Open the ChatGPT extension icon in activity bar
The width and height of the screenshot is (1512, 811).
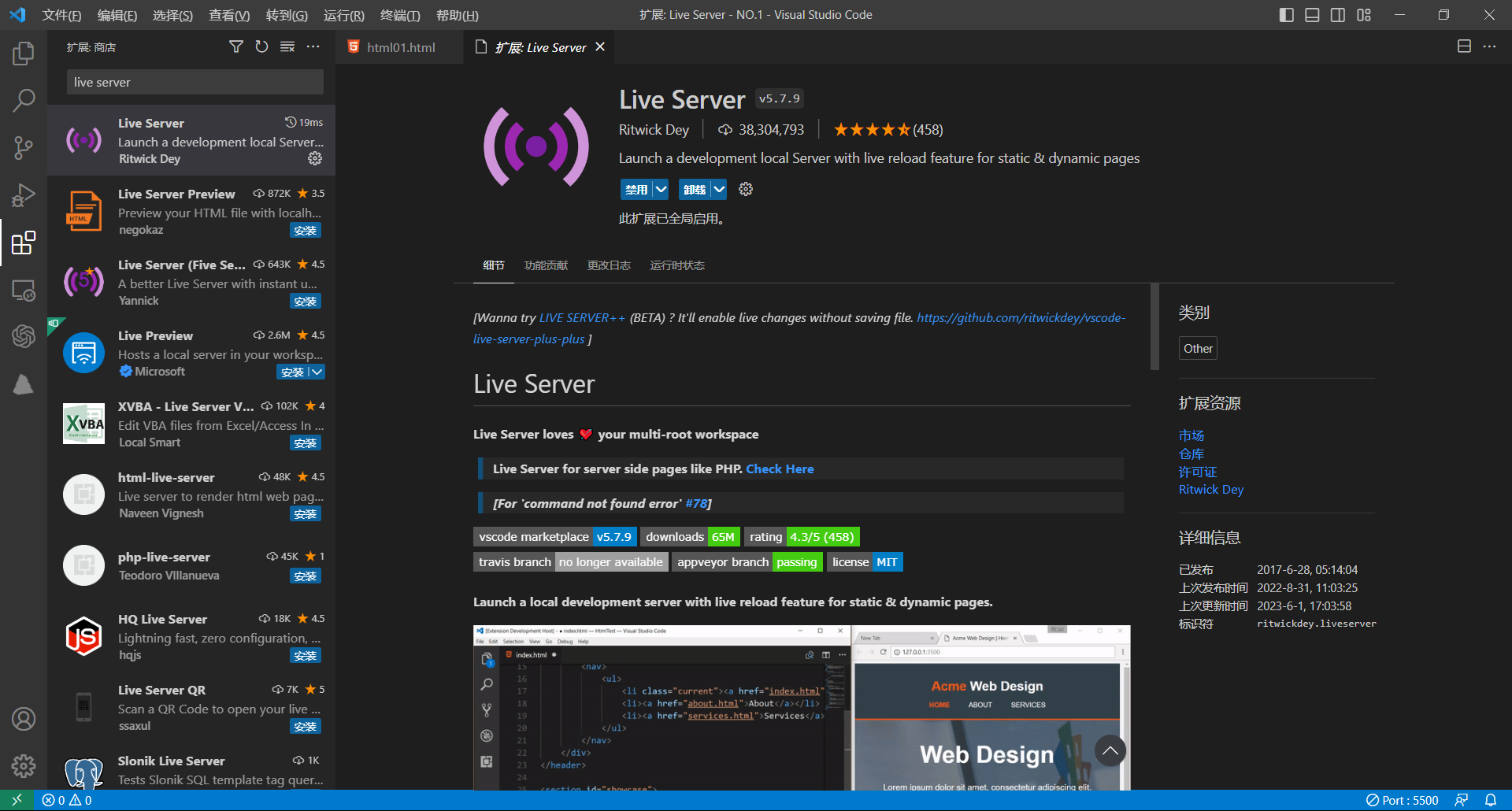pos(24,337)
